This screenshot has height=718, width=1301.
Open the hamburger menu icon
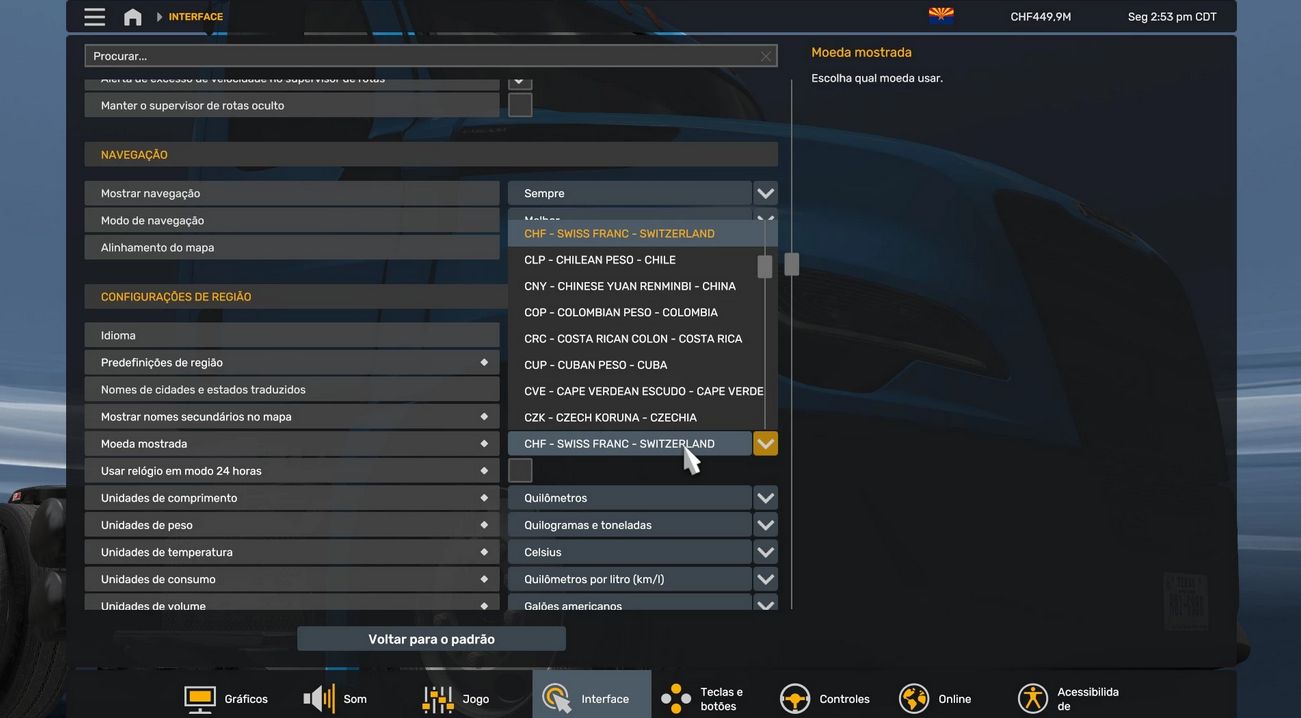[95, 17]
